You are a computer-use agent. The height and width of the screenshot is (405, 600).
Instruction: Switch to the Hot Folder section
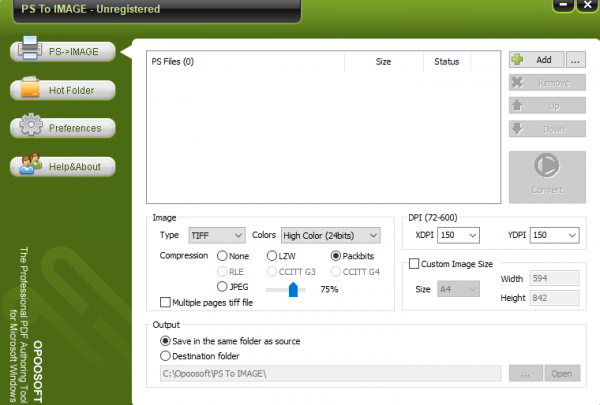tap(63, 90)
